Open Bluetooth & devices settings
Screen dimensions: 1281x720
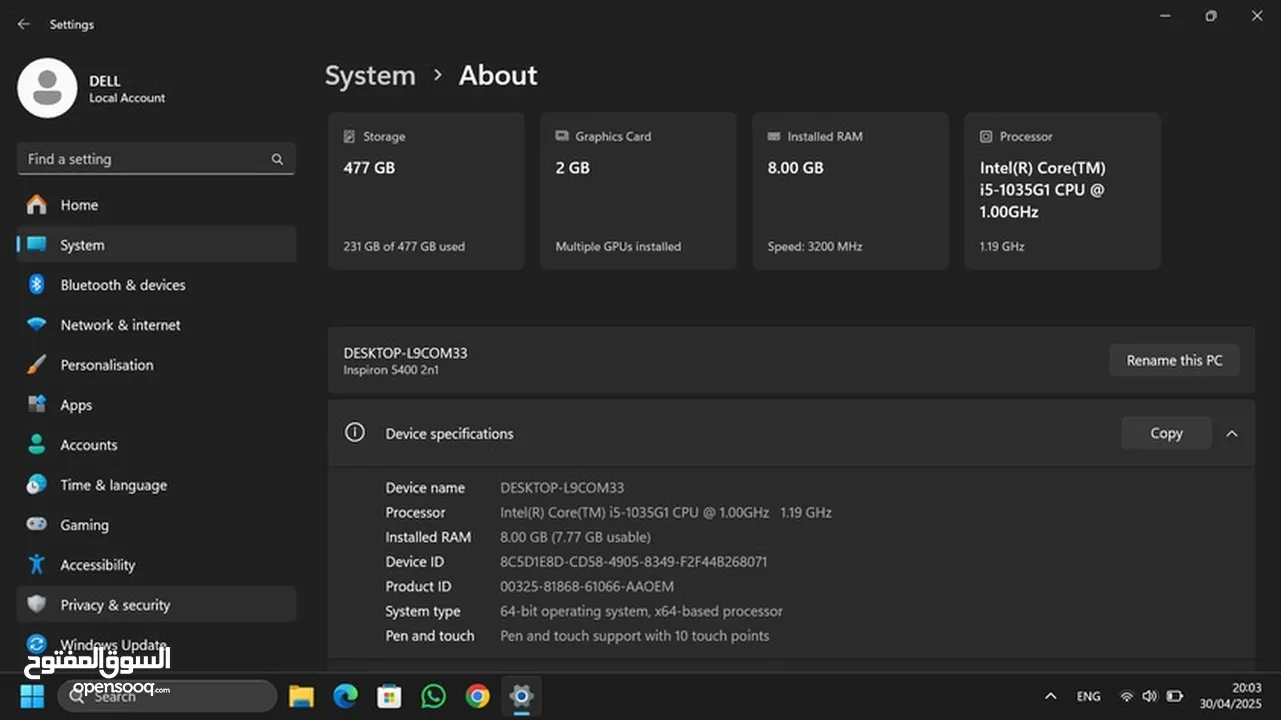pyautogui.click(x=156, y=285)
